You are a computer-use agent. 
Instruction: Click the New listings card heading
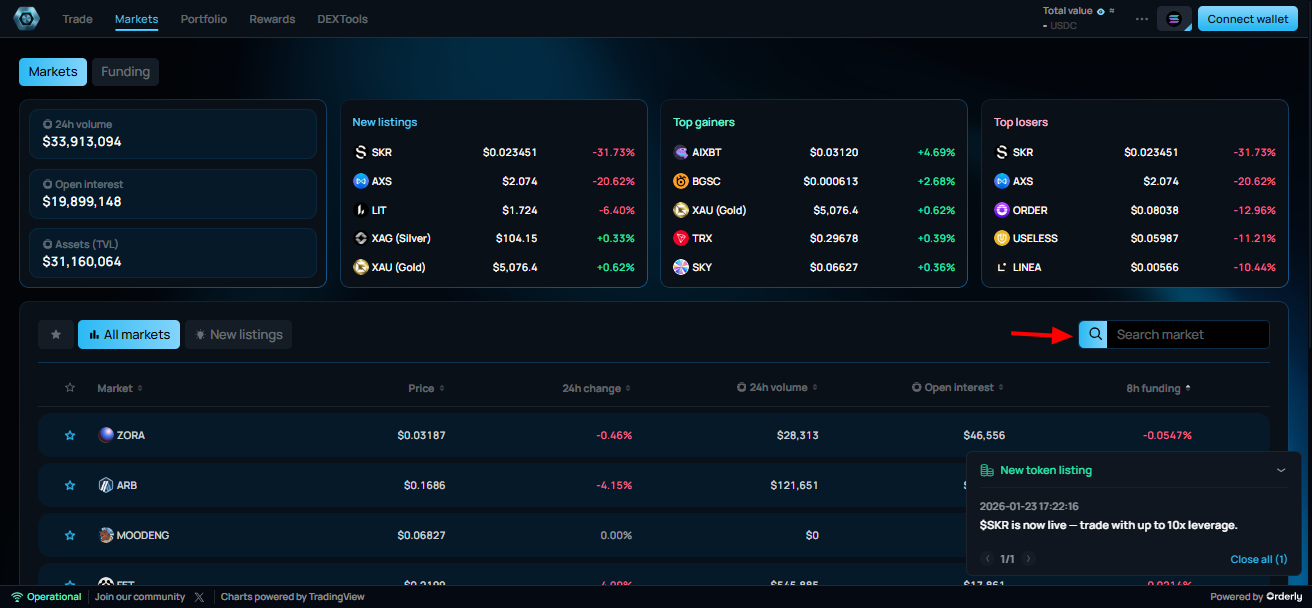pyautogui.click(x=385, y=122)
